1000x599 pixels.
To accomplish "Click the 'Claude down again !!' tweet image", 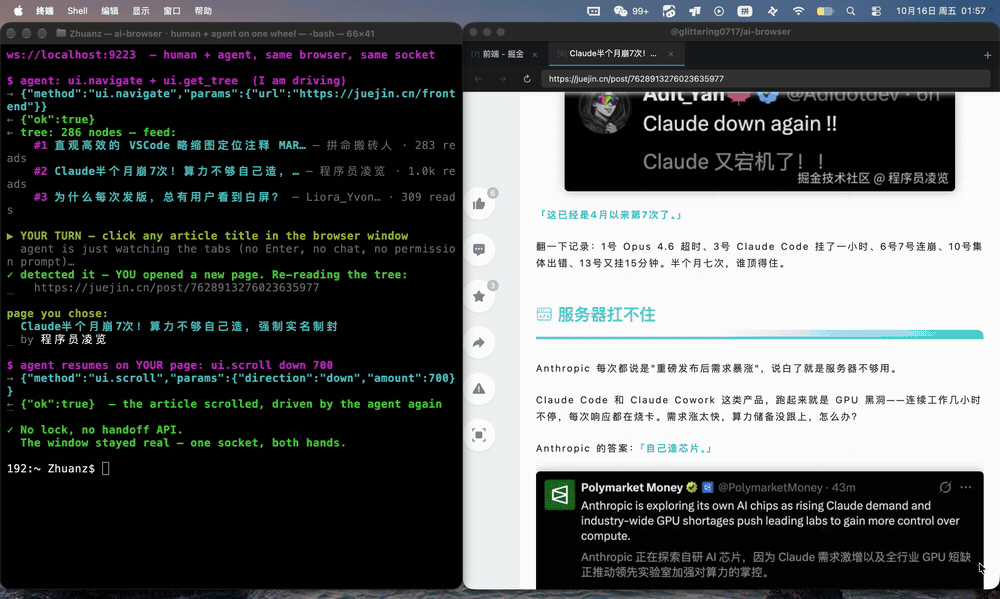I will [x=760, y=141].
